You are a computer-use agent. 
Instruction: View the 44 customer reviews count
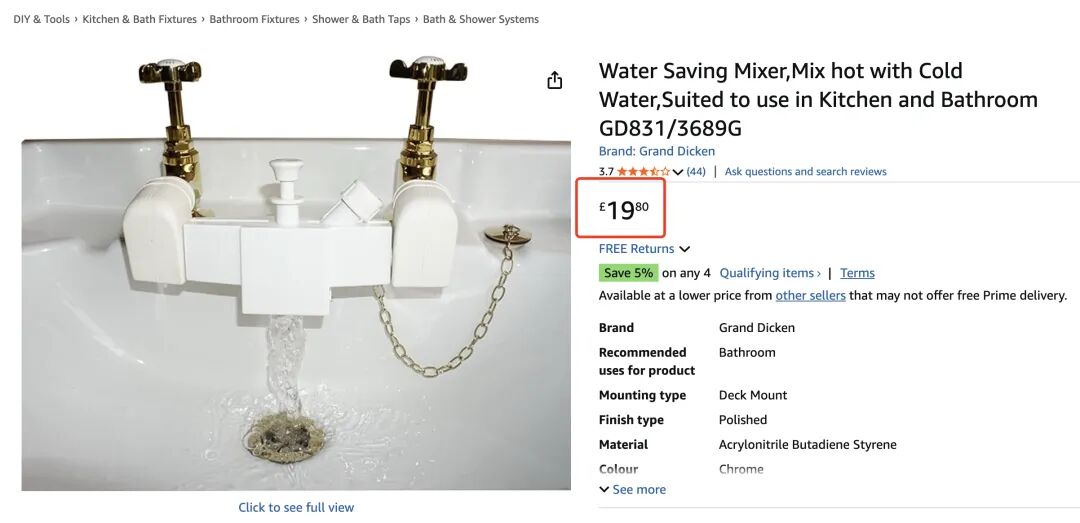[696, 172]
